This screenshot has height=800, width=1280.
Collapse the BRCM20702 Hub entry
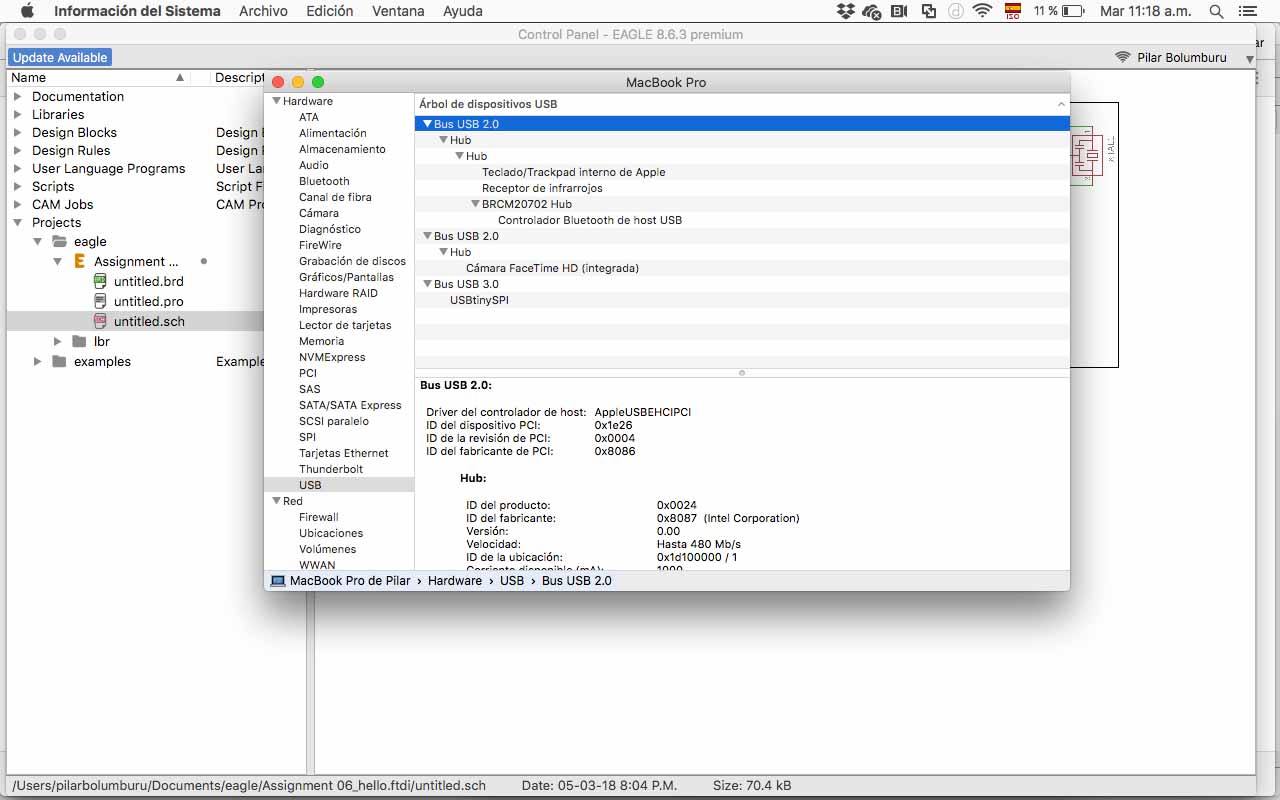click(x=475, y=204)
